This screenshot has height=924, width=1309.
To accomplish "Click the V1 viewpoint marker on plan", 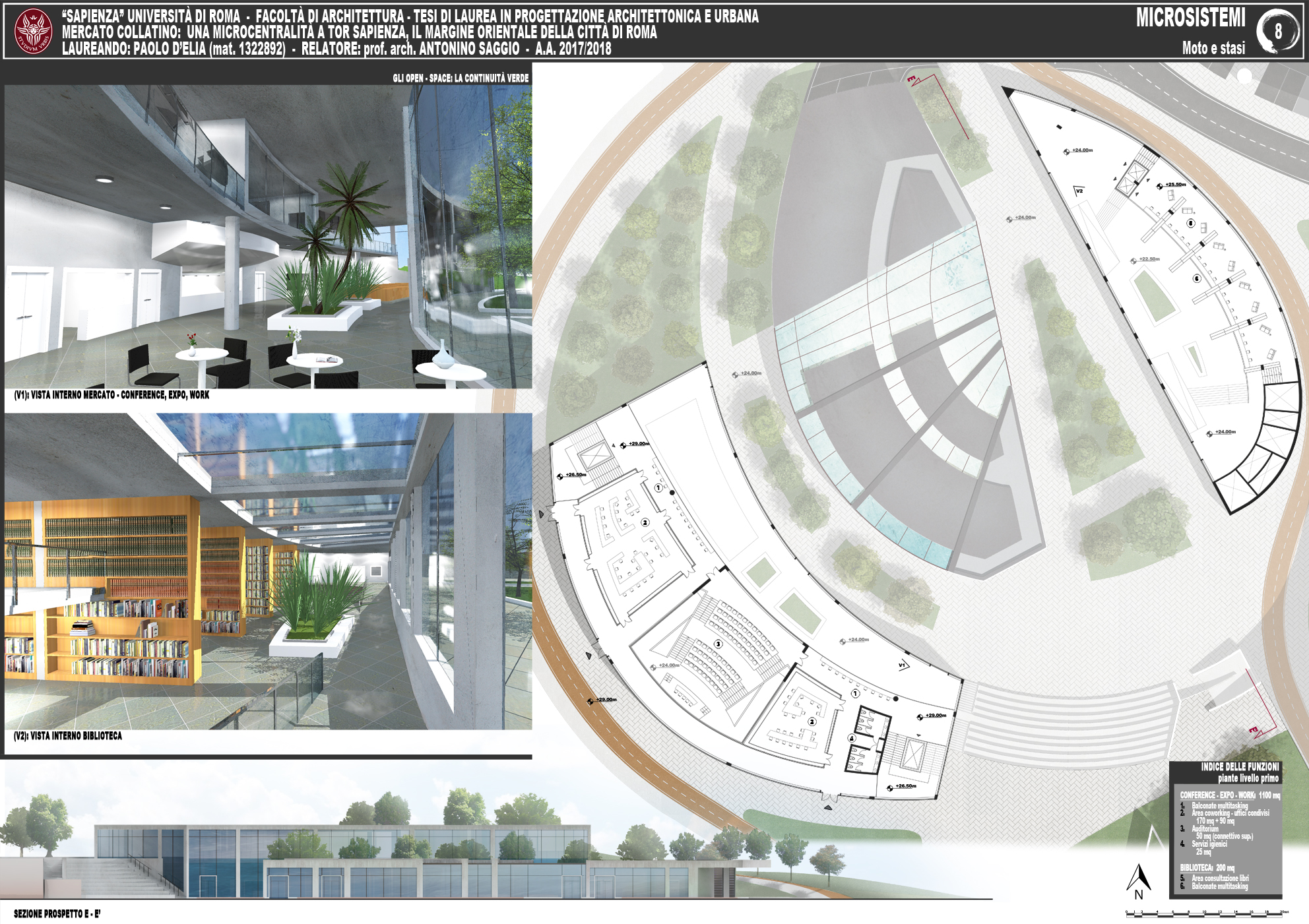I will pos(903,665).
